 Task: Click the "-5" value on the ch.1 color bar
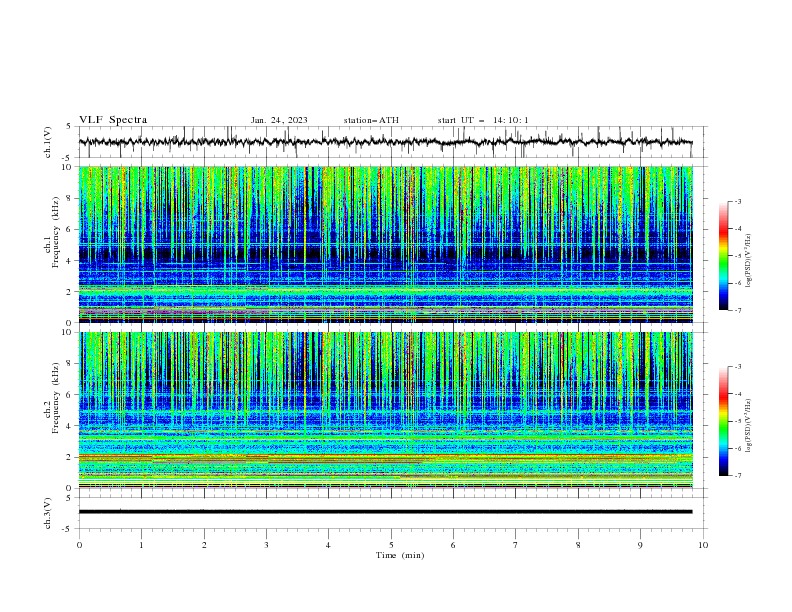[737, 256]
